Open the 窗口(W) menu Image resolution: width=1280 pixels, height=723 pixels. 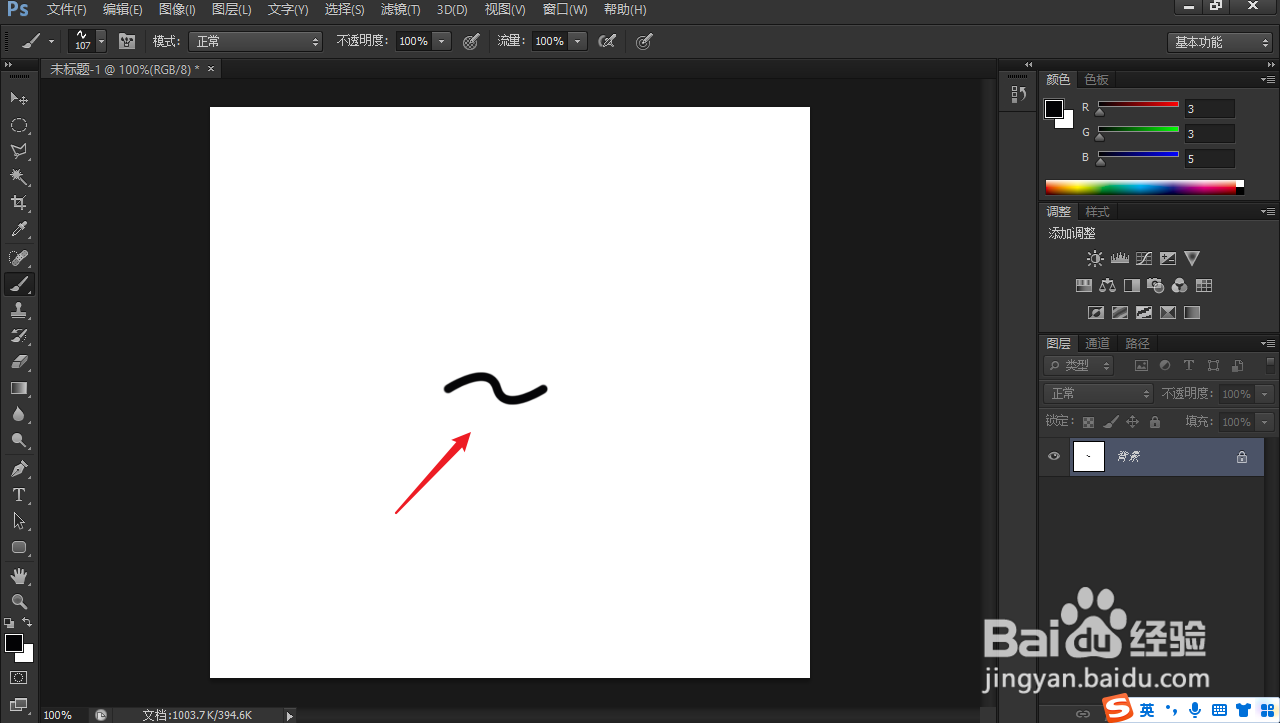(x=565, y=10)
